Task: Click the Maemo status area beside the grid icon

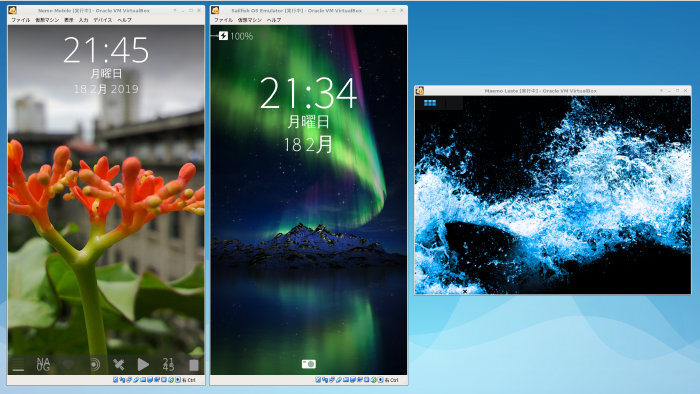Action: click(x=454, y=103)
